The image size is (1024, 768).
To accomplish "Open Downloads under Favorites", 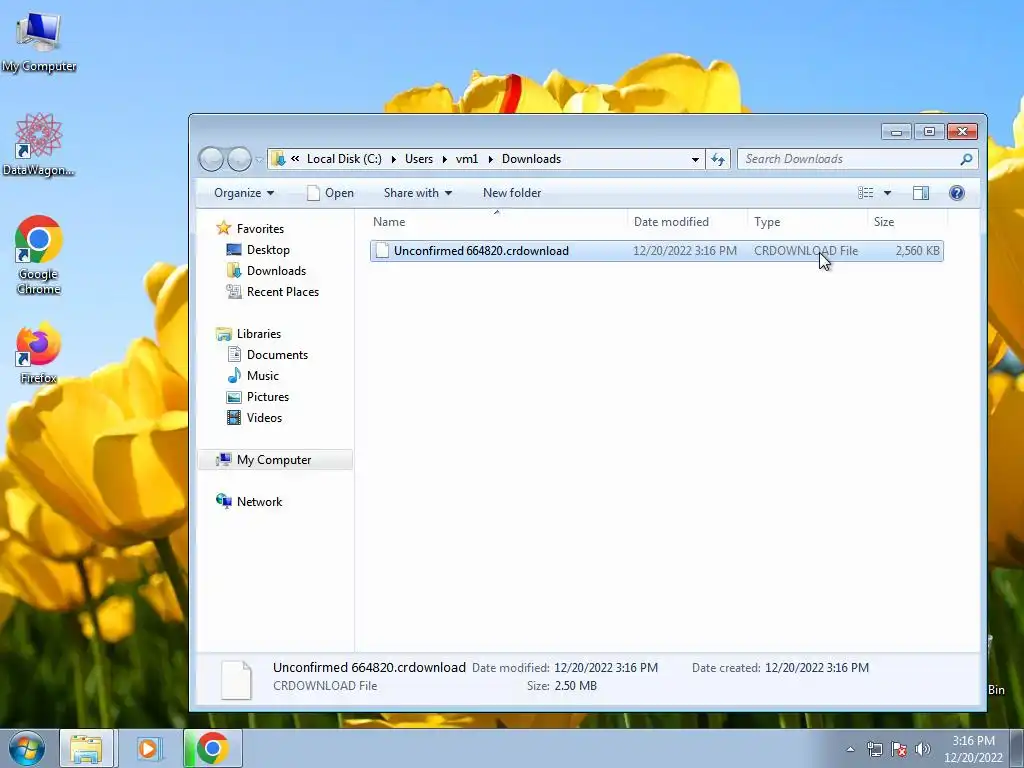I will [276, 270].
